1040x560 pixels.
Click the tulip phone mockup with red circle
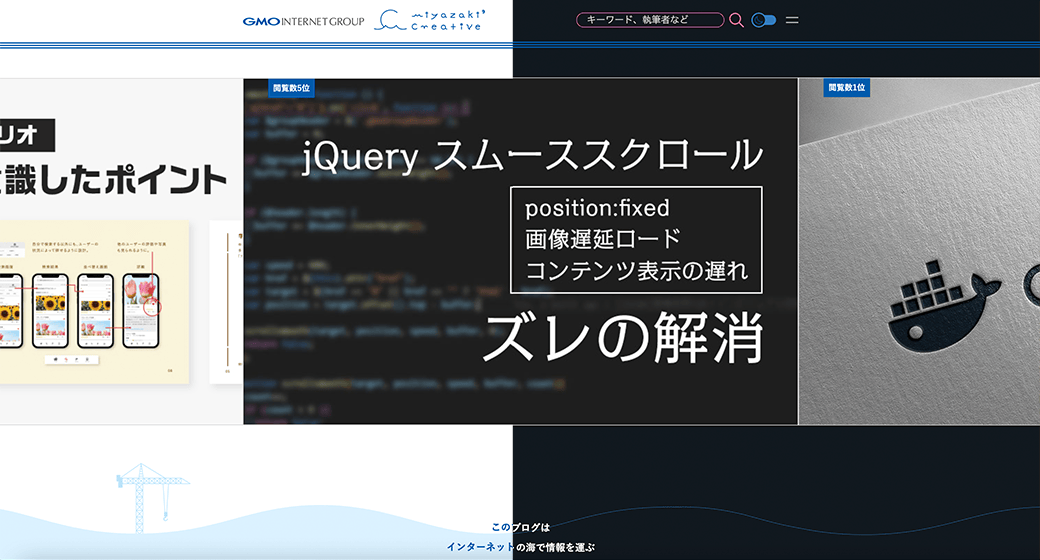coord(140,309)
